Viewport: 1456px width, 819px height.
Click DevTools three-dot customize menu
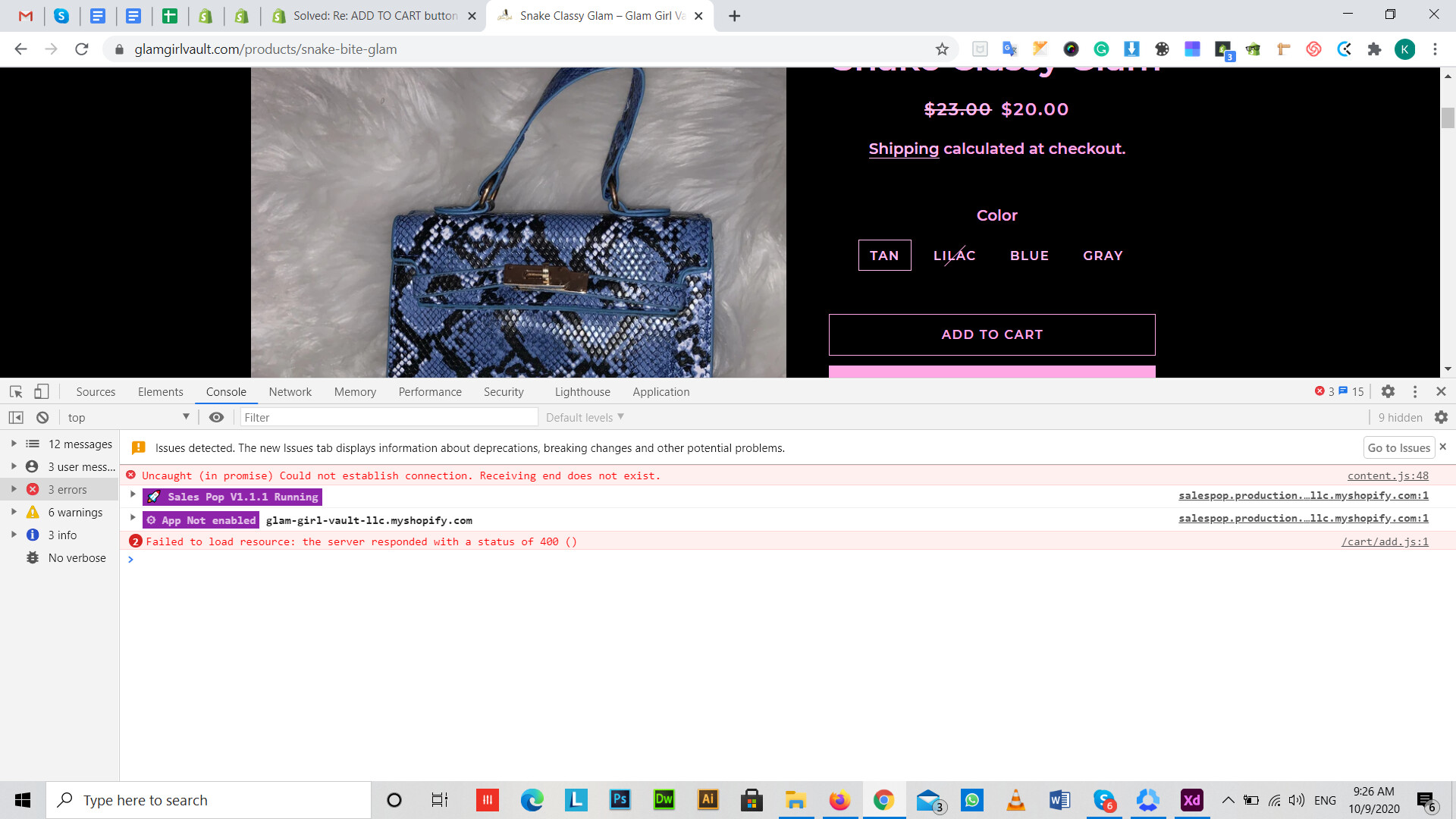point(1414,392)
